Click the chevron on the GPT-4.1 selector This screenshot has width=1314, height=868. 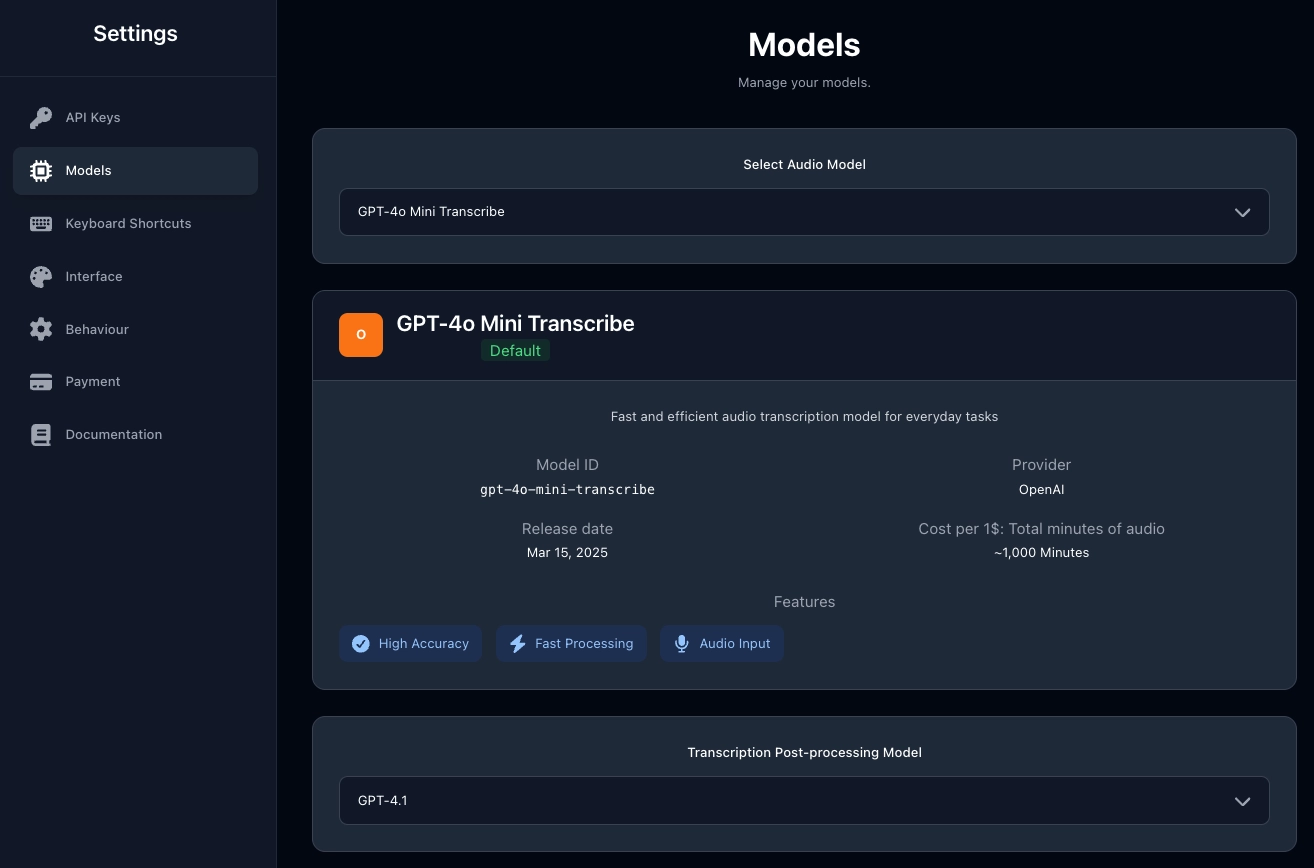pos(1242,801)
